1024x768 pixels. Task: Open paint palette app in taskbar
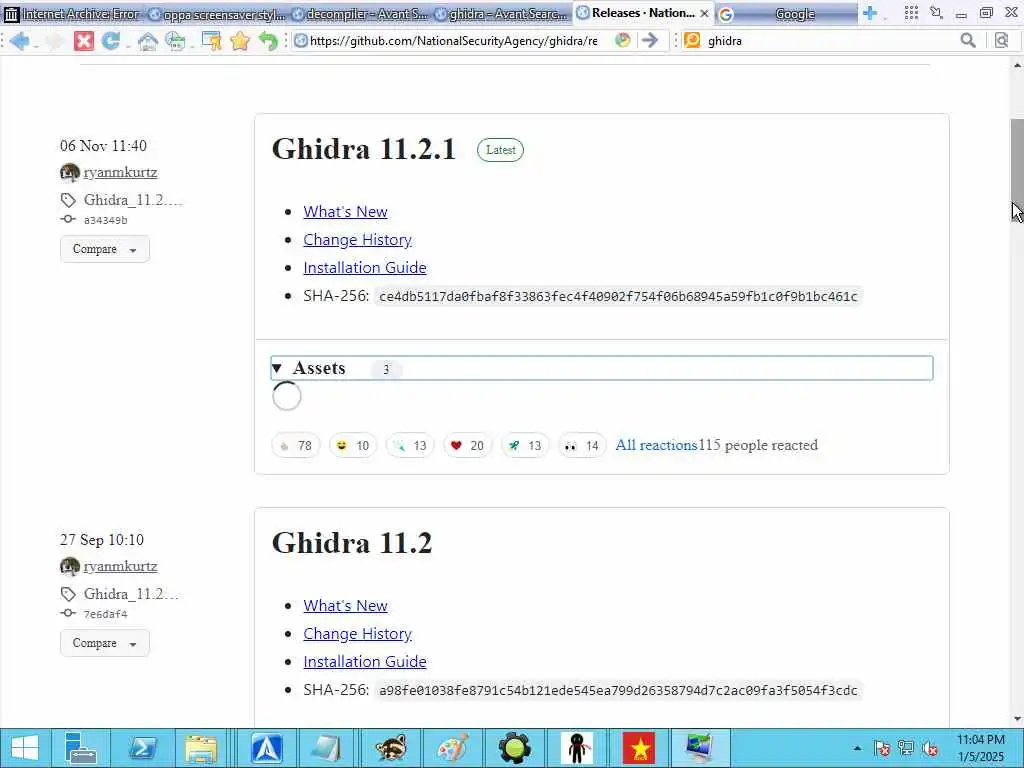(x=453, y=748)
